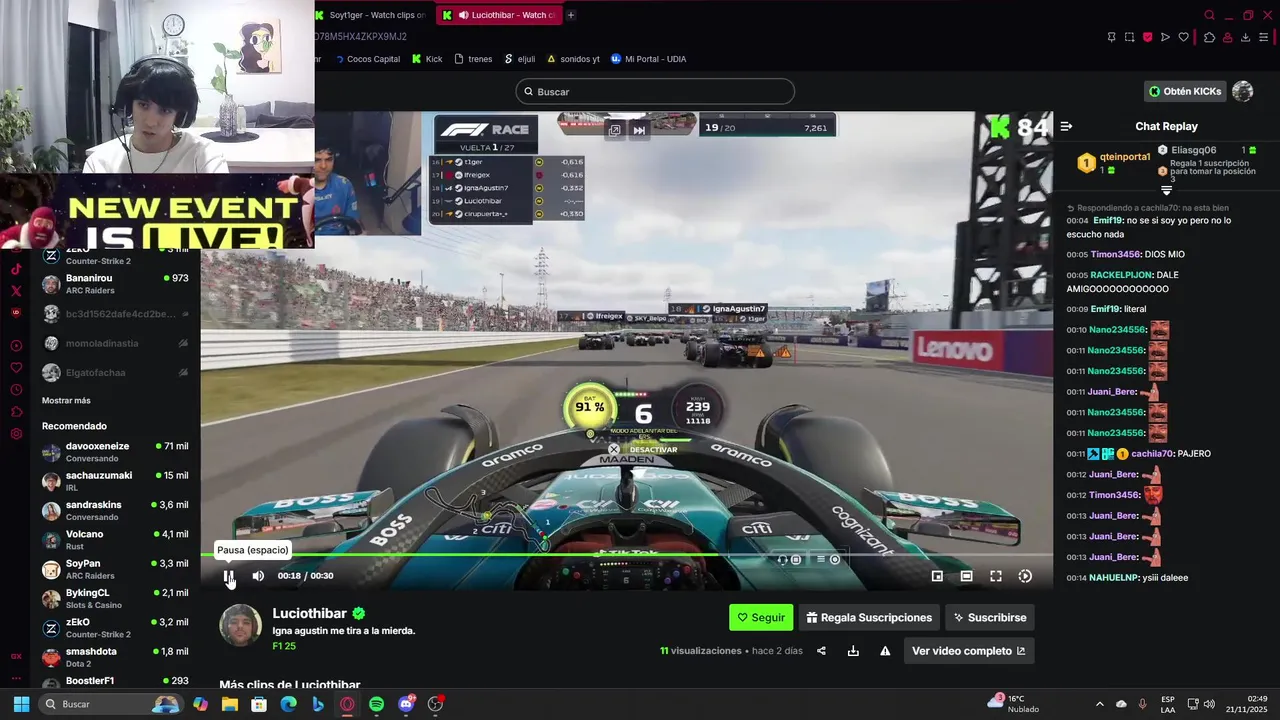Open X (Twitter) in the browser sidebar
1280x720 pixels.
pos(16,291)
